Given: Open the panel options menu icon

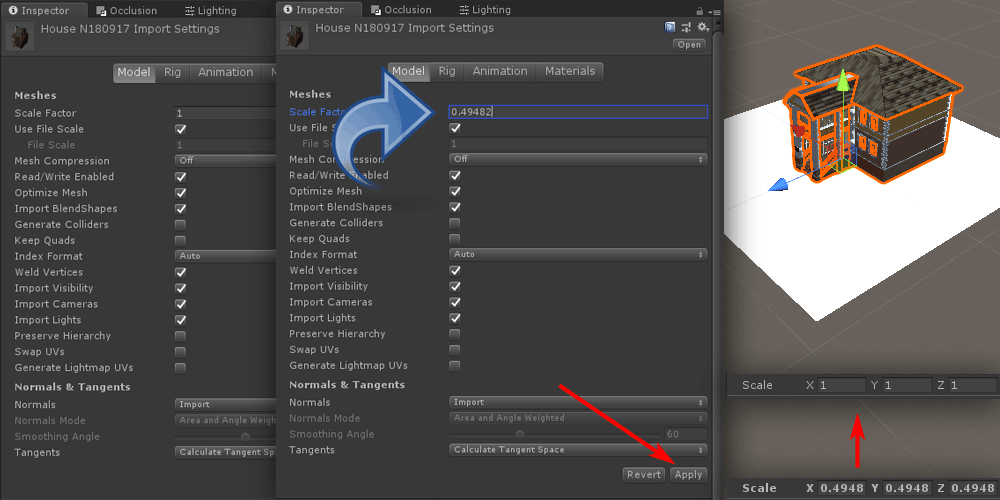Looking at the screenshot, I should [x=714, y=12].
